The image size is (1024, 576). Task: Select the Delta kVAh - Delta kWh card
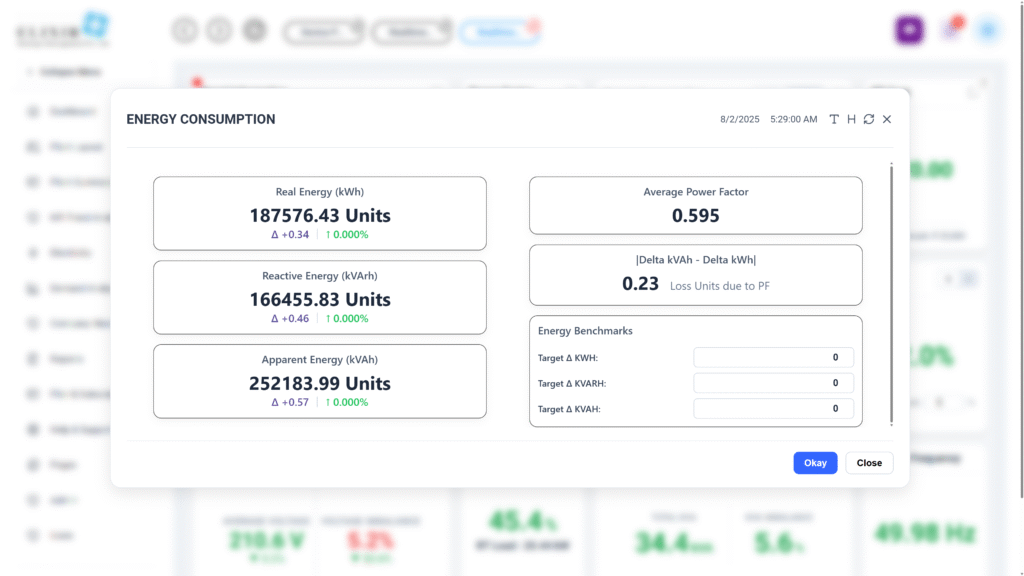[x=695, y=274]
